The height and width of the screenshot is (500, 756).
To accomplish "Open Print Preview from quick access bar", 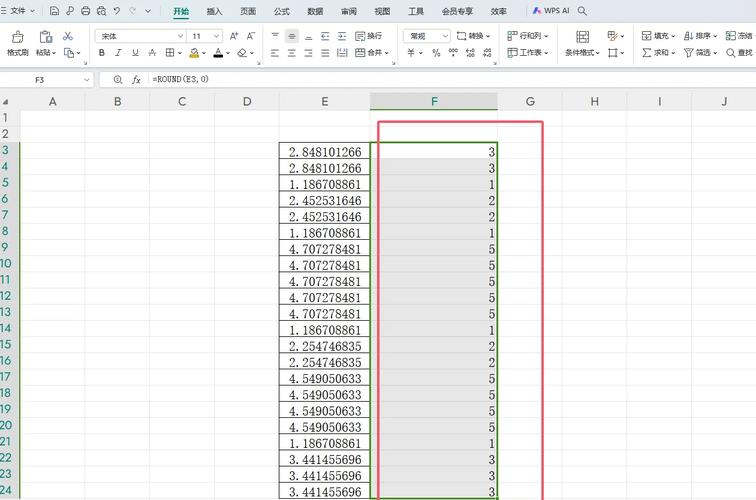I will [x=101, y=11].
